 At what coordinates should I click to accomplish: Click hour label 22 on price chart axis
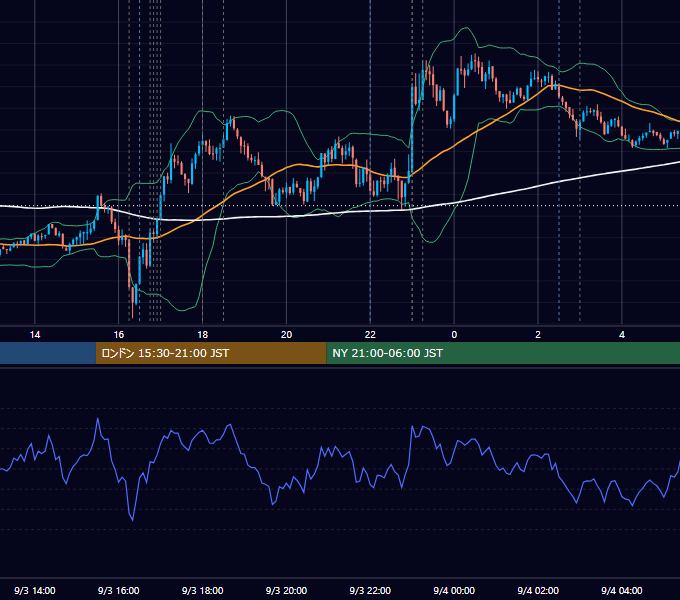tap(370, 335)
